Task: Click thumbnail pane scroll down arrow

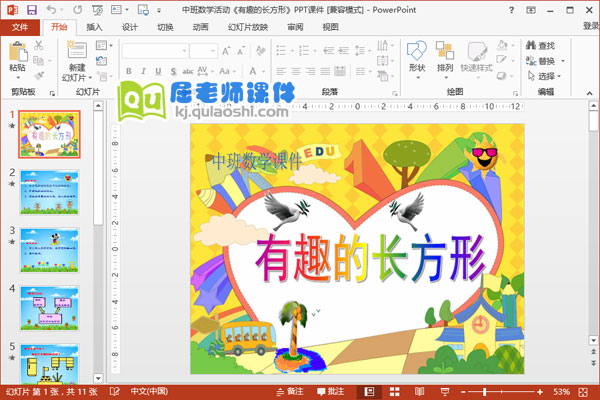Action: click(x=98, y=378)
